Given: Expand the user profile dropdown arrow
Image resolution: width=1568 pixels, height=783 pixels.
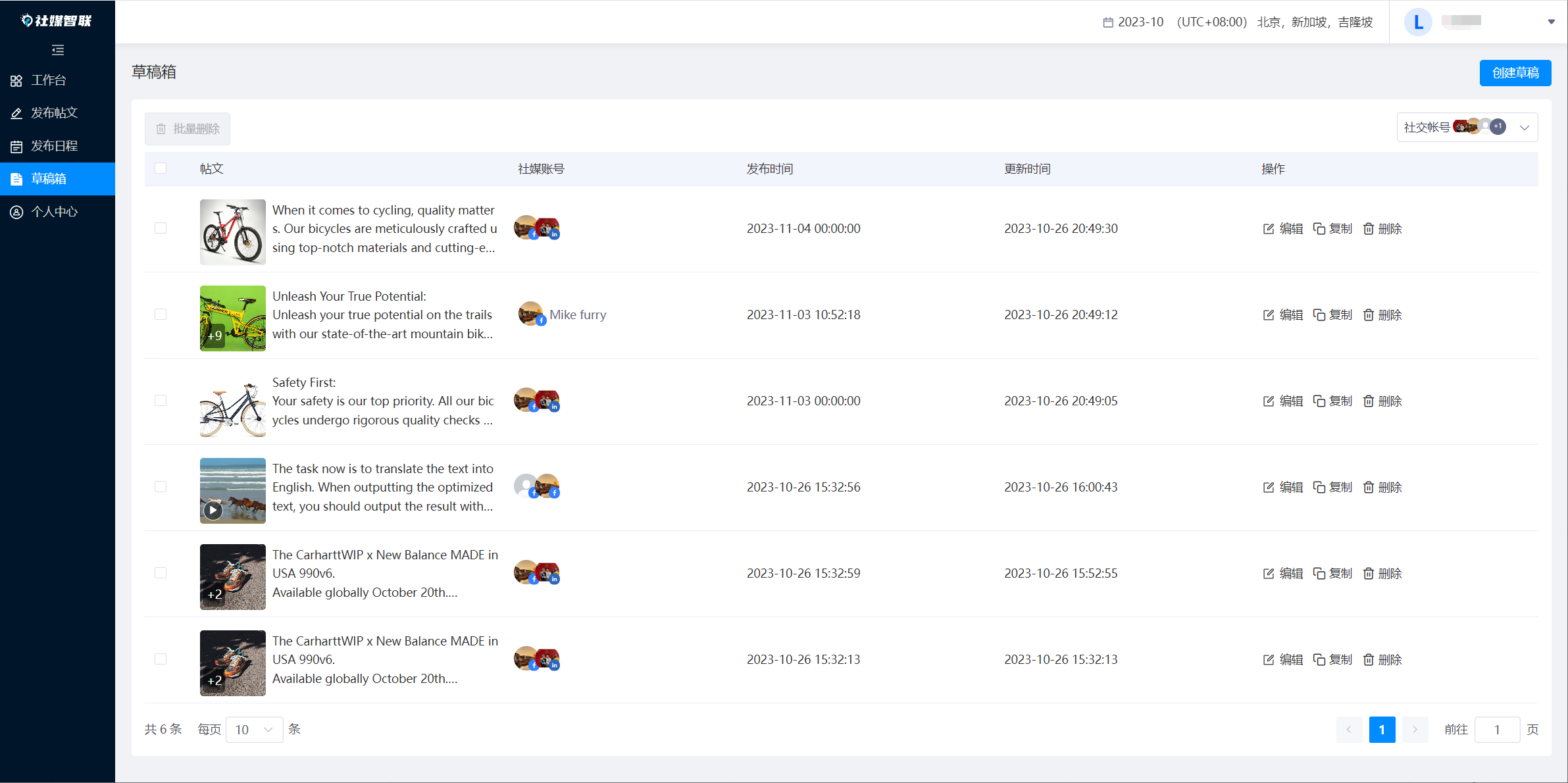Looking at the screenshot, I should [x=1551, y=22].
